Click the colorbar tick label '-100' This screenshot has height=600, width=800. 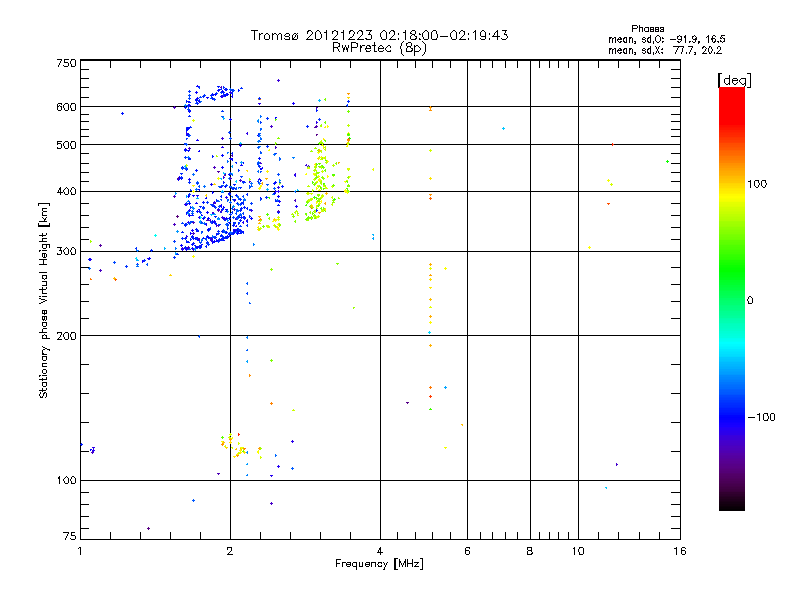click(x=762, y=417)
